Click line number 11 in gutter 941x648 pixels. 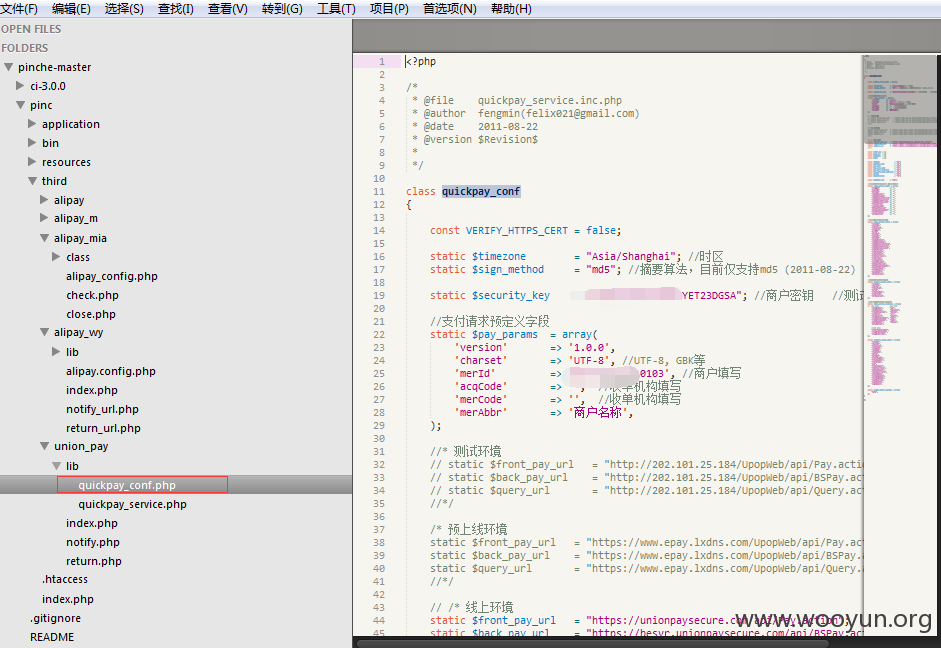379,191
